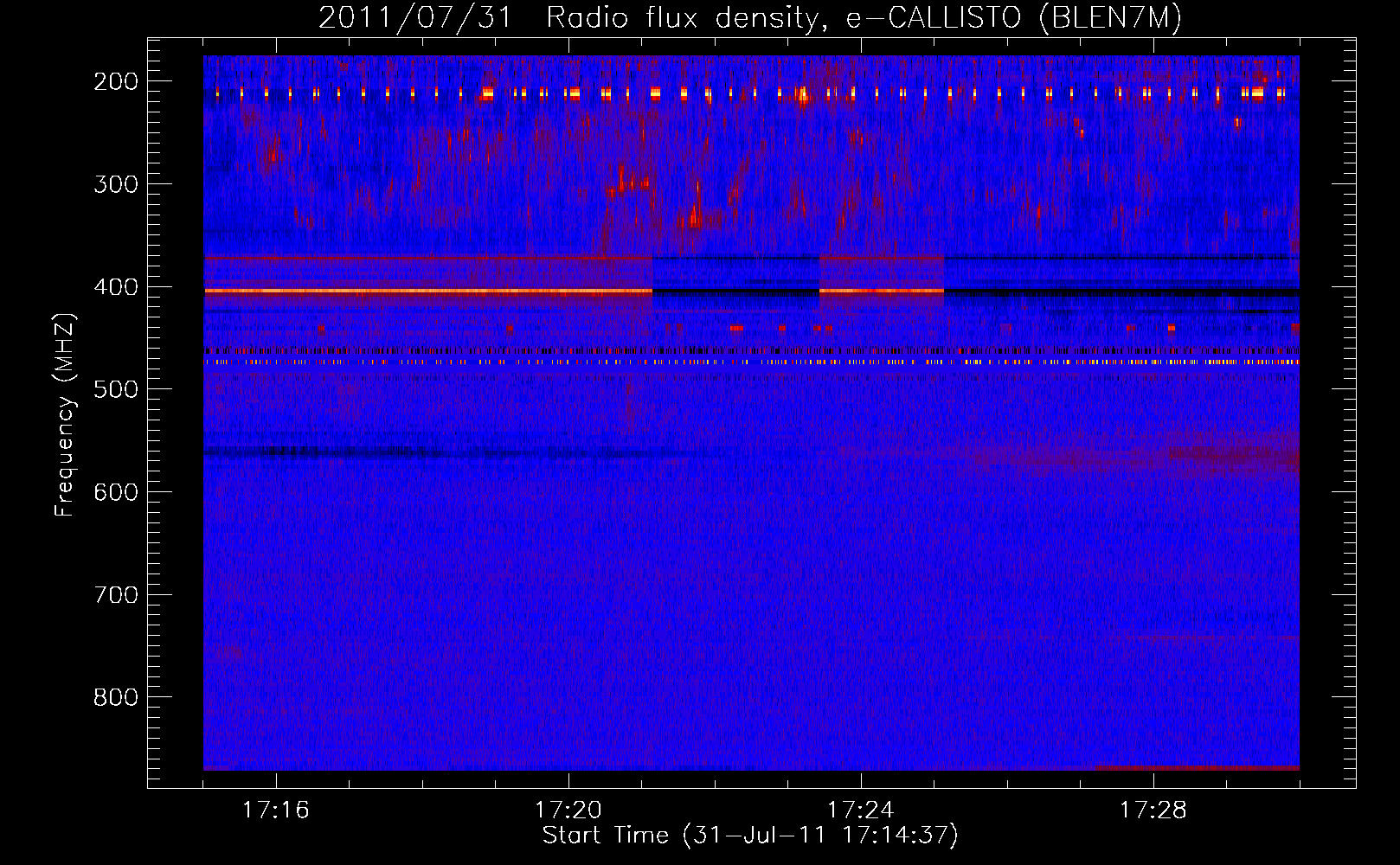1400x865 pixels.
Task: Click the 300 frequency tick label
Action: (x=116, y=184)
